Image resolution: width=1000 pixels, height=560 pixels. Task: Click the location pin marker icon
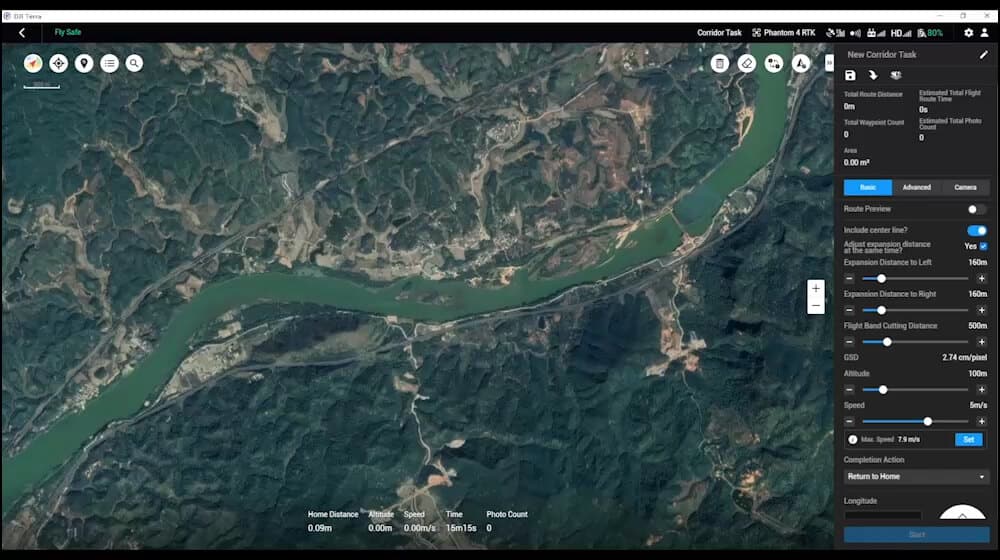[84, 63]
